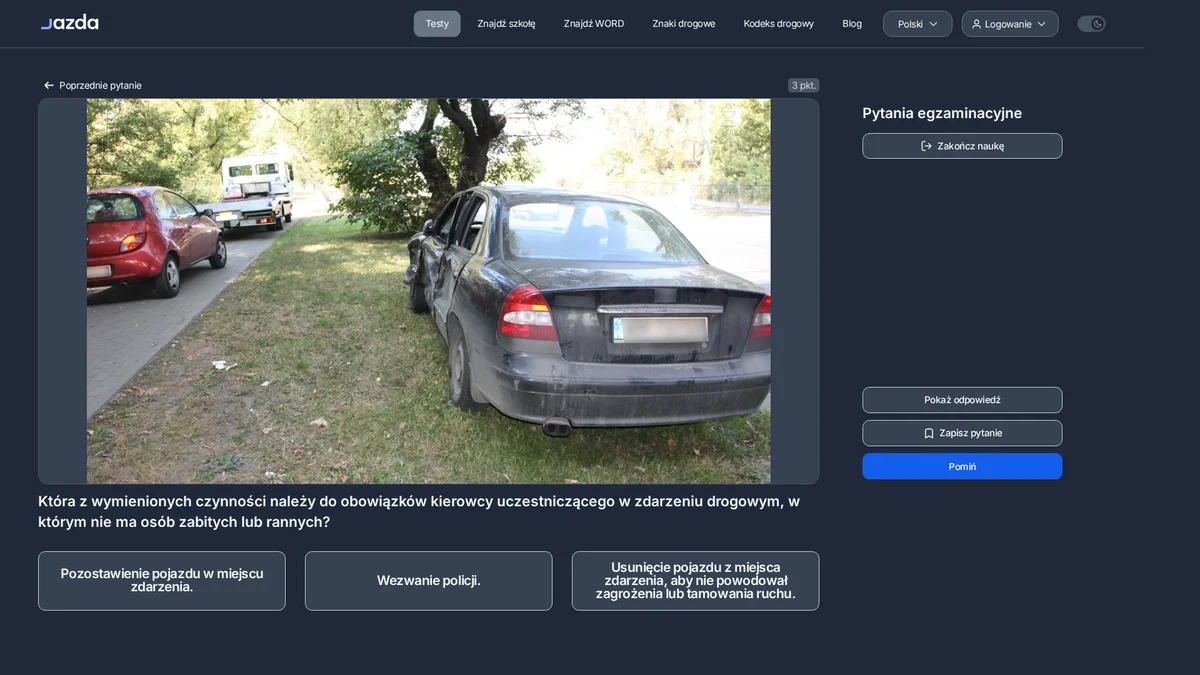The height and width of the screenshot is (675, 1200).
Task: Click the exit icon in Zakończ naukę
Action: pyautogui.click(x=926, y=146)
